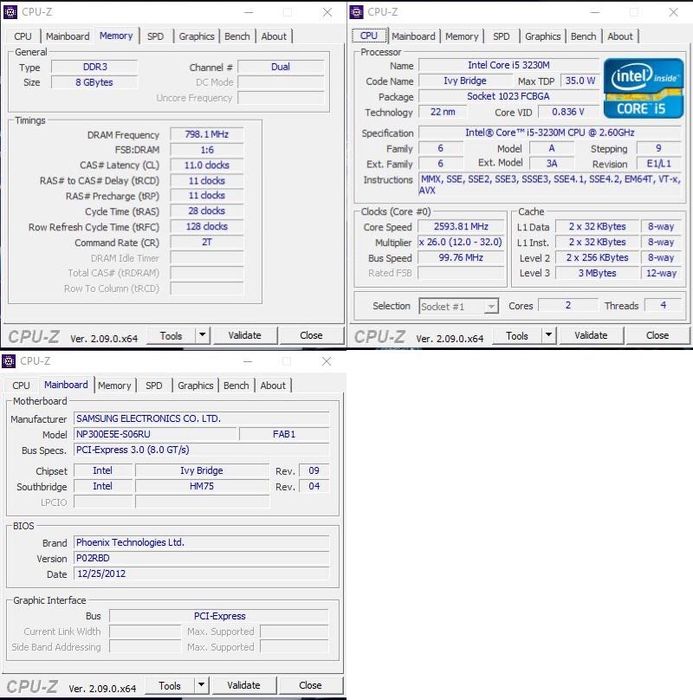Click BIOS date 12/25/2012

point(201,574)
